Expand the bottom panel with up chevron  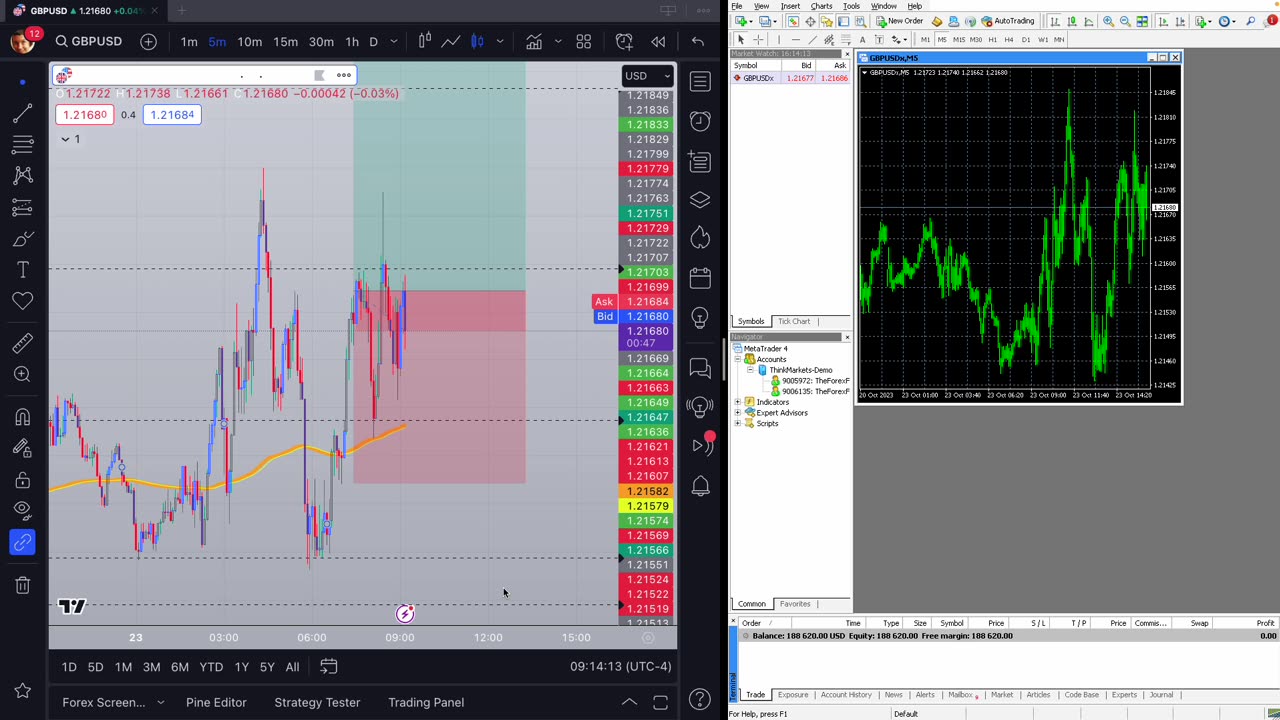[x=629, y=702]
